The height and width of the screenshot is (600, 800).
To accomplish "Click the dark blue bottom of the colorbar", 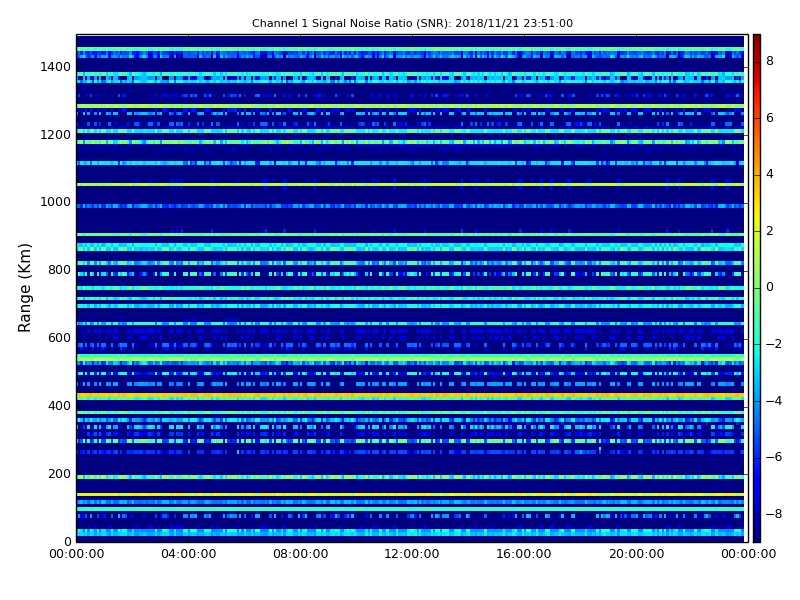I will pyautogui.click(x=757, y=531).
